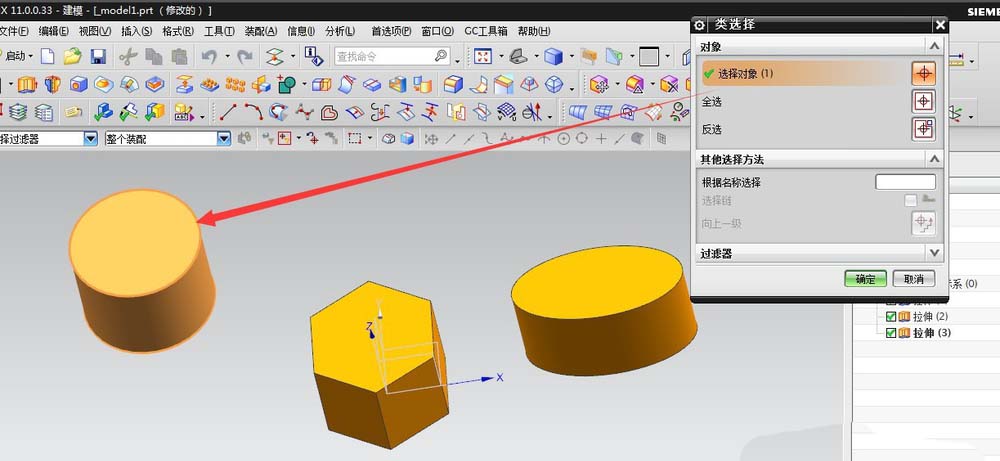Click the Select All crosshair button
The image size is (1000, 461).
coord(923,101)
